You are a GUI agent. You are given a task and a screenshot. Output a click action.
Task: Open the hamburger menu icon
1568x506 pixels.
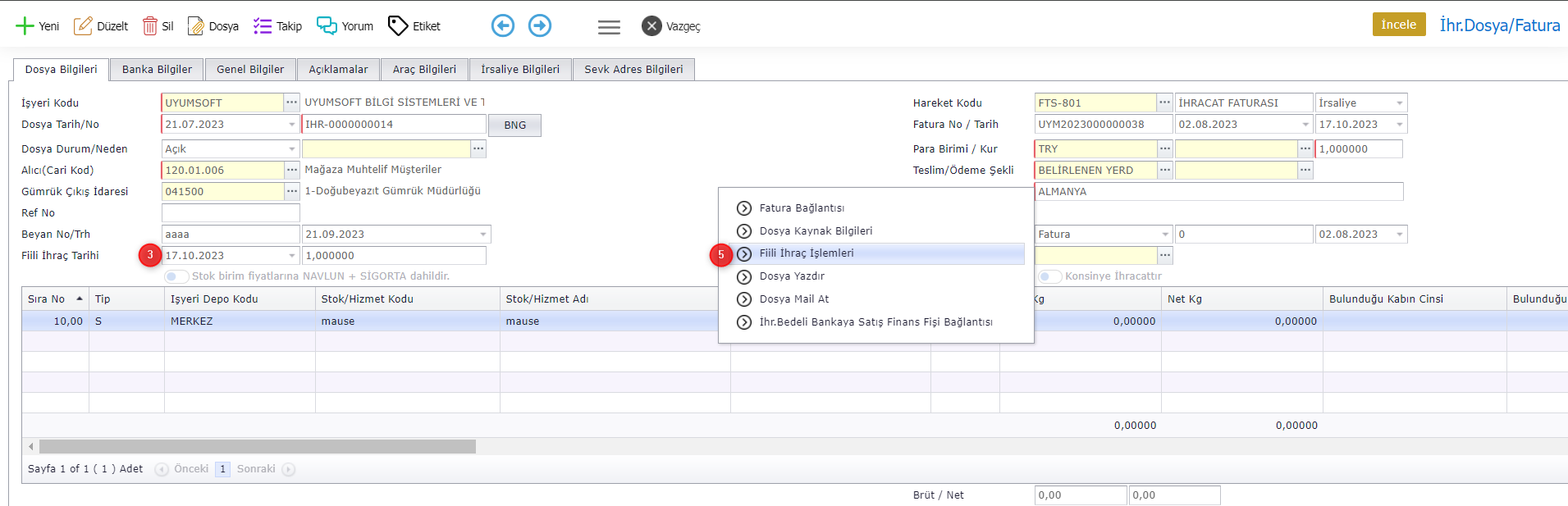click(609, 27)
